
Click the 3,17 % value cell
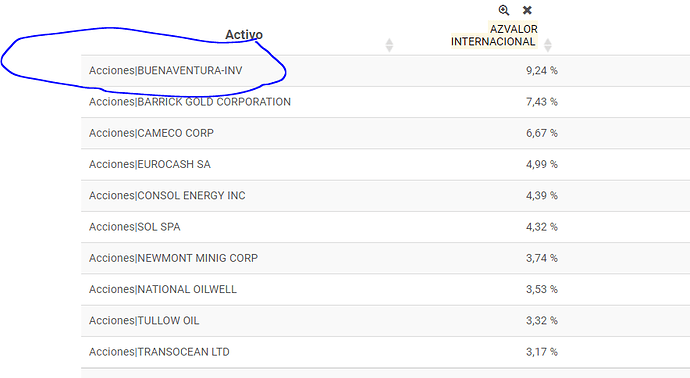[542, 352]
